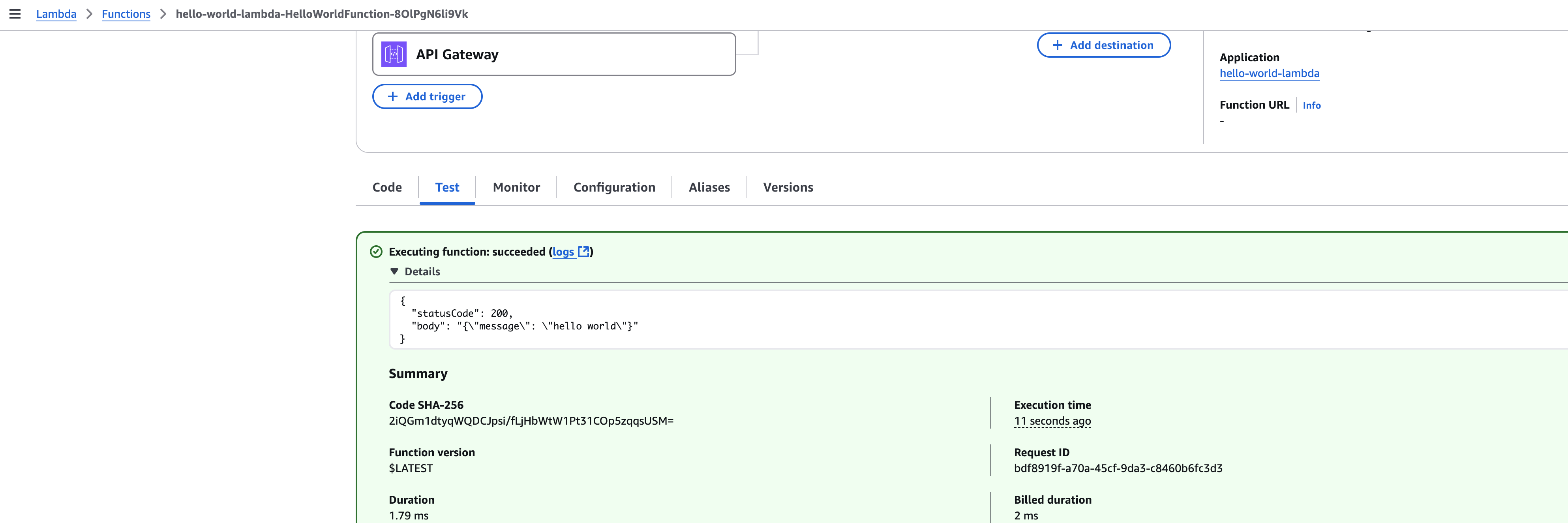Open the hamburger navigation menu
1568x523 pixels.
(x=15, y=14)
